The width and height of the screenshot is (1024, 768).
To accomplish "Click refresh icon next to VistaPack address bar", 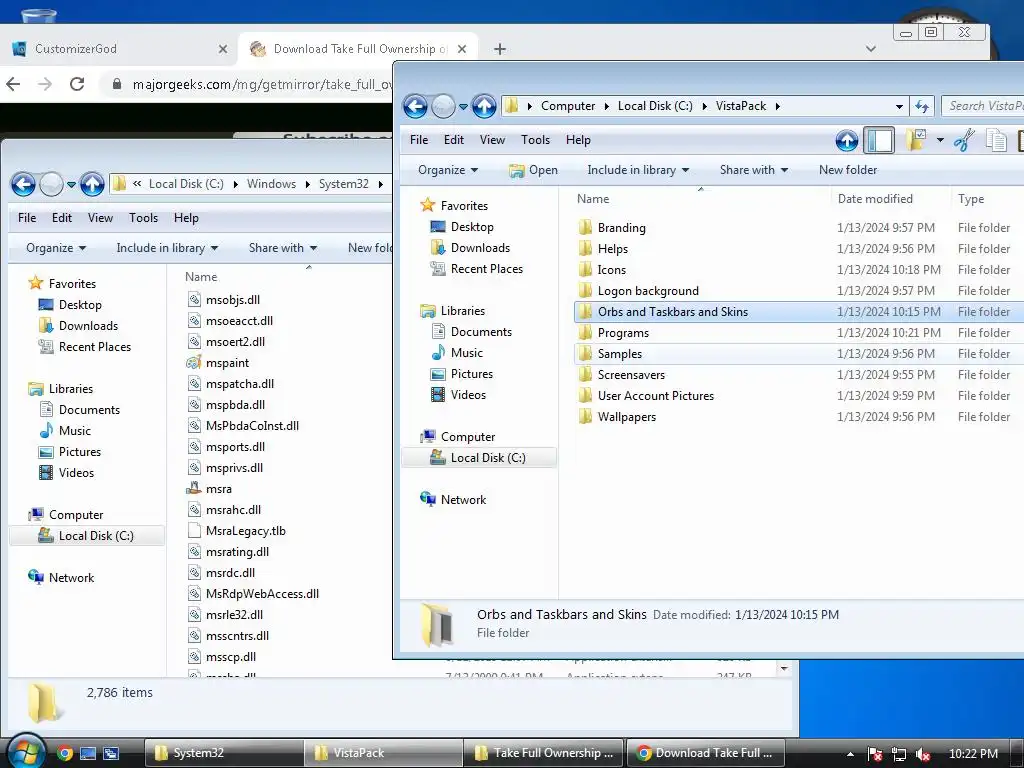I will (922, 106).
